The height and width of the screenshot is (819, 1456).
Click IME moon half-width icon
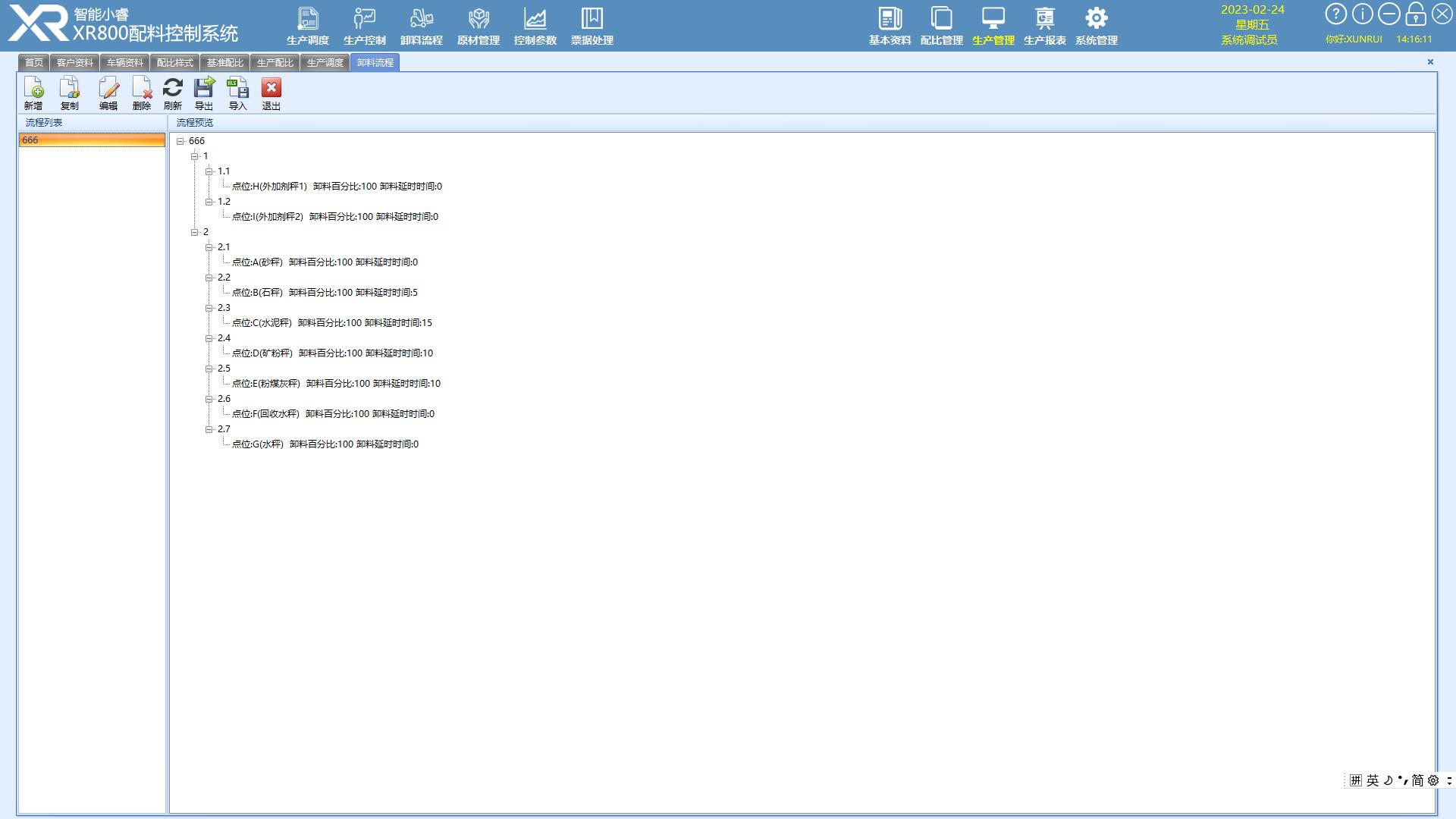tap(1388, 780)
